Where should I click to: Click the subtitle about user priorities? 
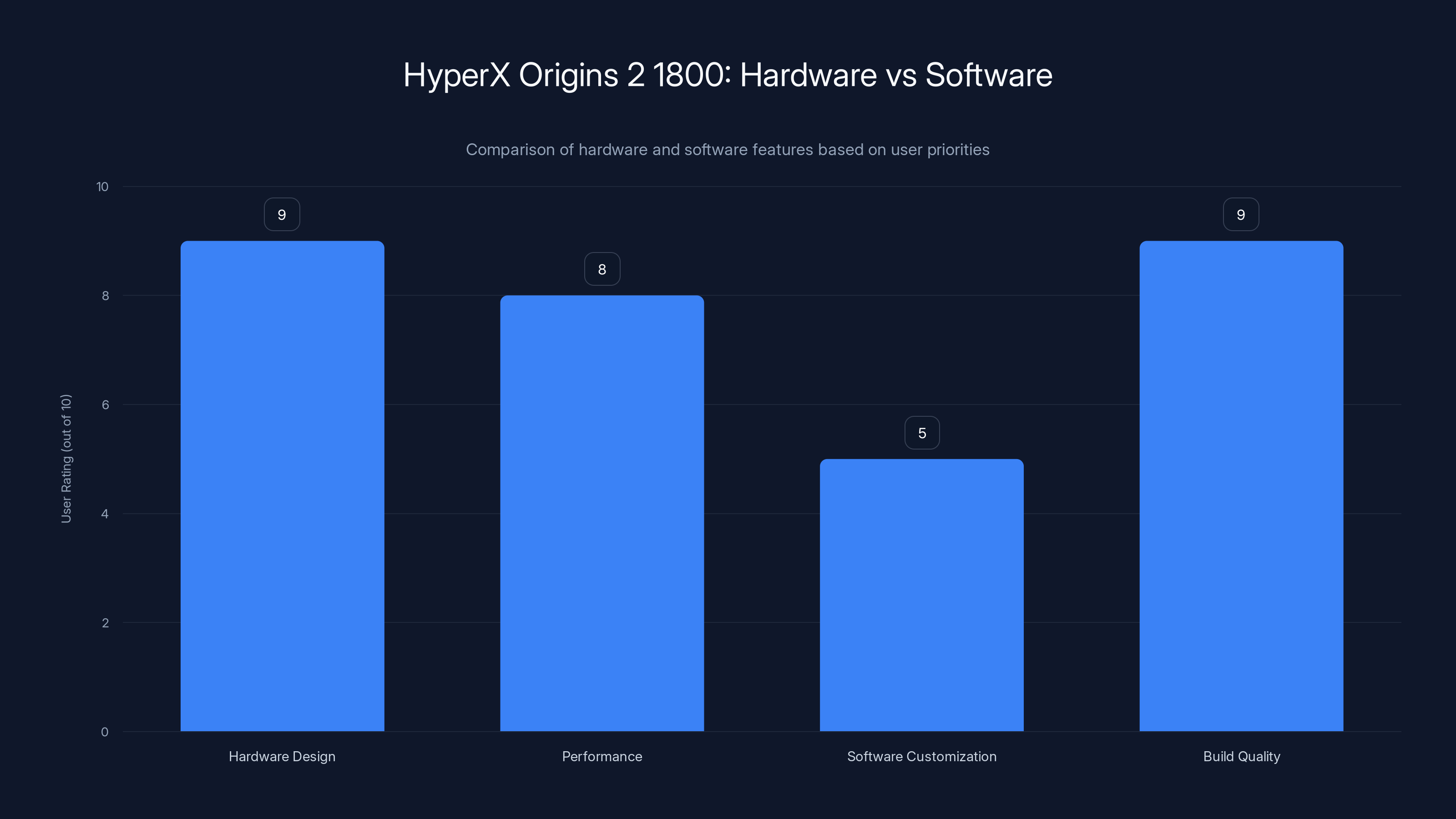click(x=728, y=150)
